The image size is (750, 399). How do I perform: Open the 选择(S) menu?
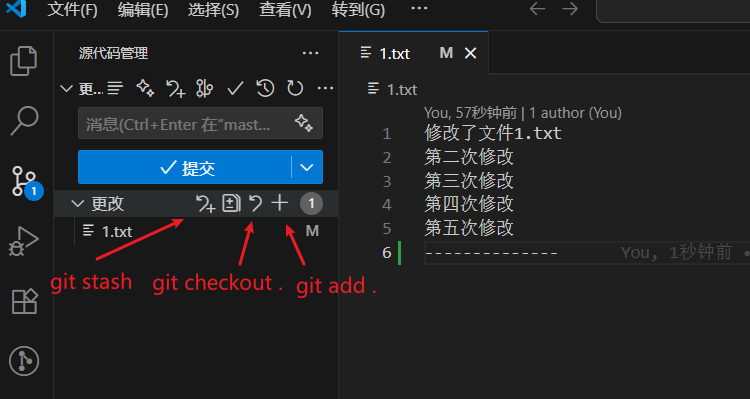coord(213,10)
